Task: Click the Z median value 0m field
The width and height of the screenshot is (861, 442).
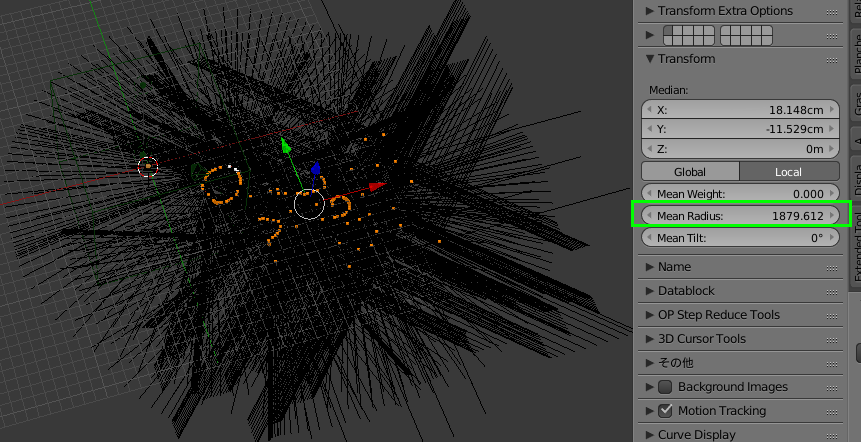Action: [x=740, y=149]
